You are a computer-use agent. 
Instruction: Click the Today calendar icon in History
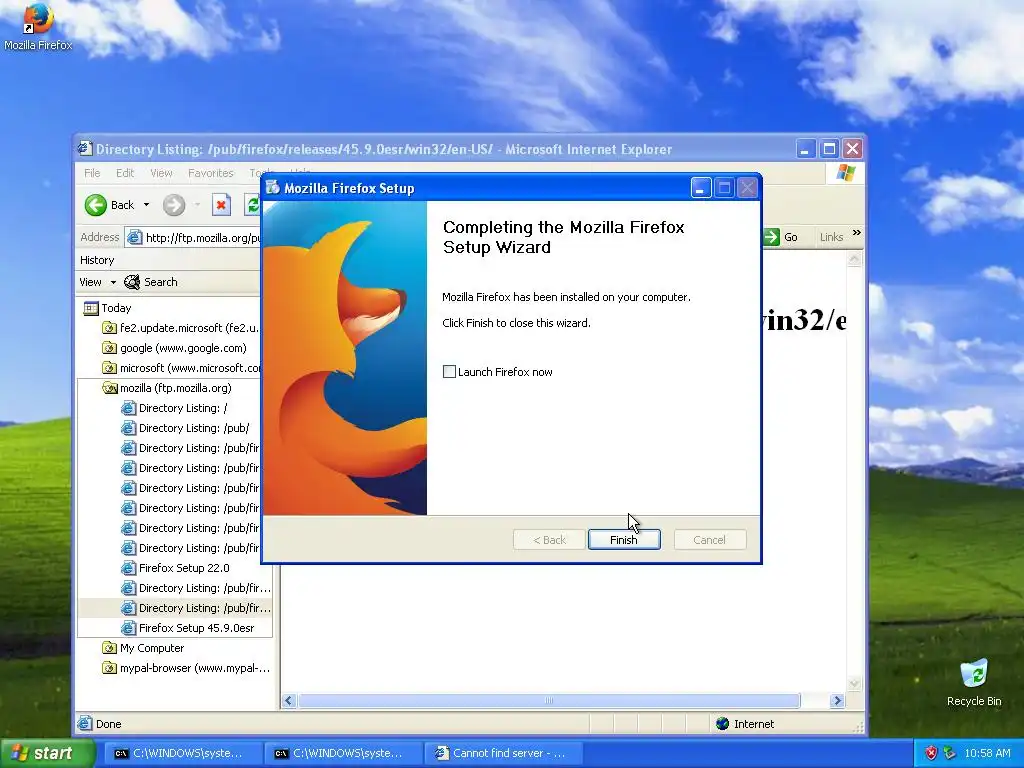pos(91,308)
